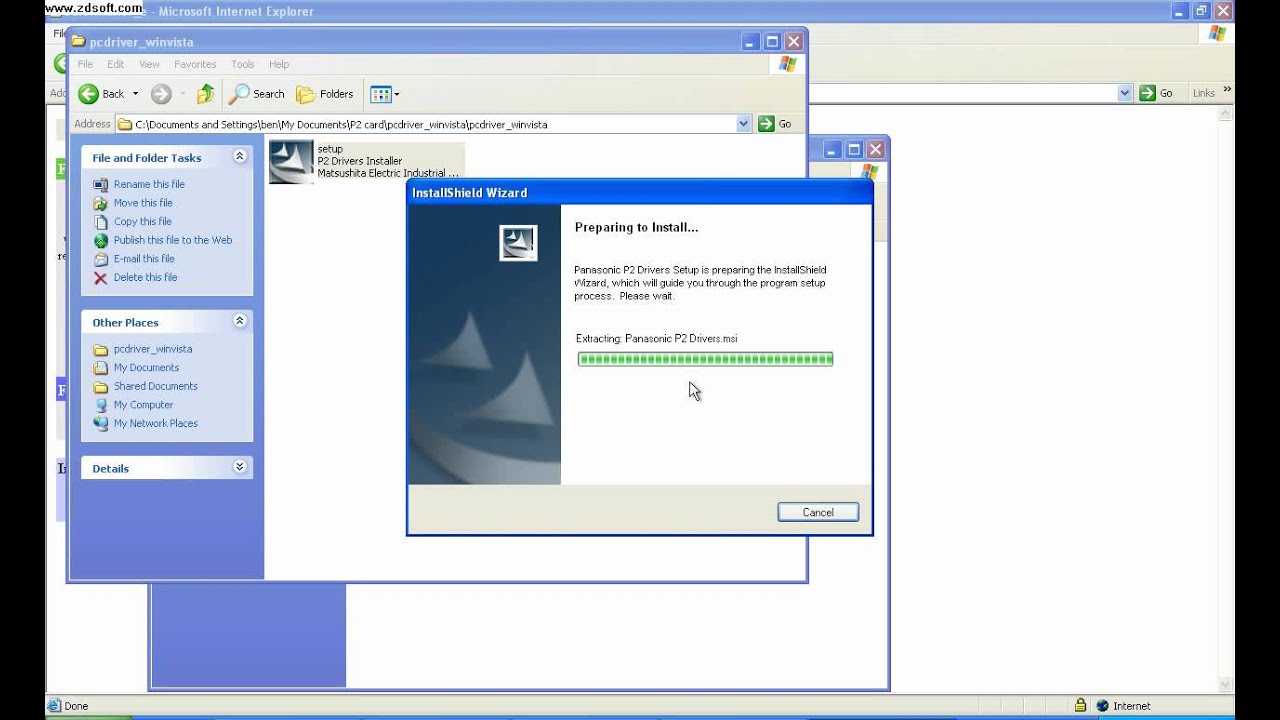Click the Explorer address path field
Screen dimensions: 1280x720
434,124
